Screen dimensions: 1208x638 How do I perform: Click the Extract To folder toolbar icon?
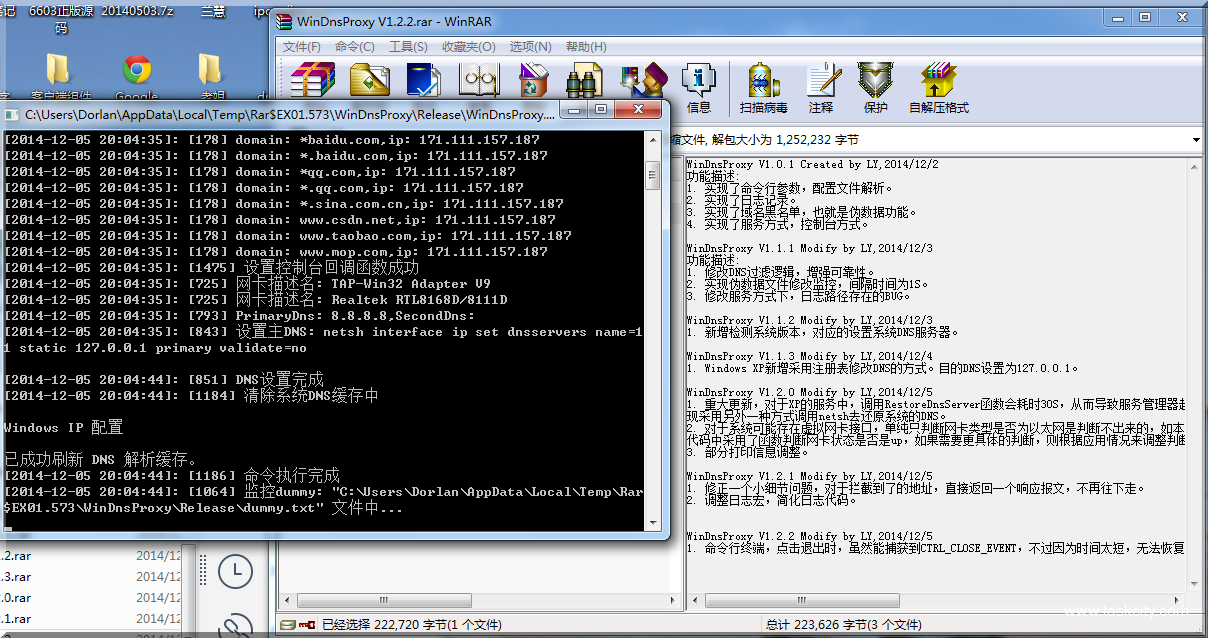(369, 80)
